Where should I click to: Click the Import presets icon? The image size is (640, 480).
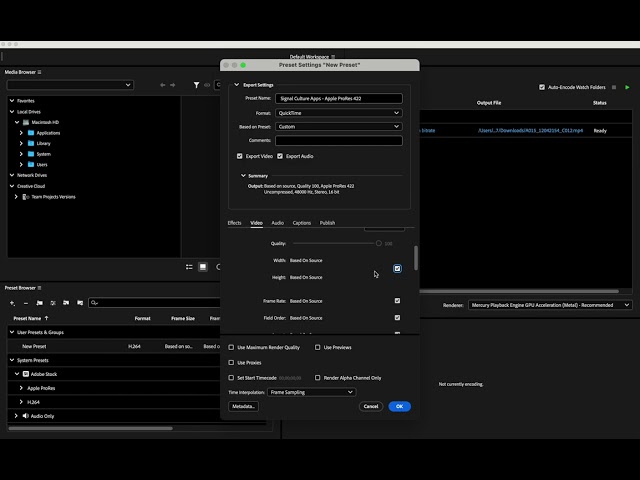[x=66, y=303]
